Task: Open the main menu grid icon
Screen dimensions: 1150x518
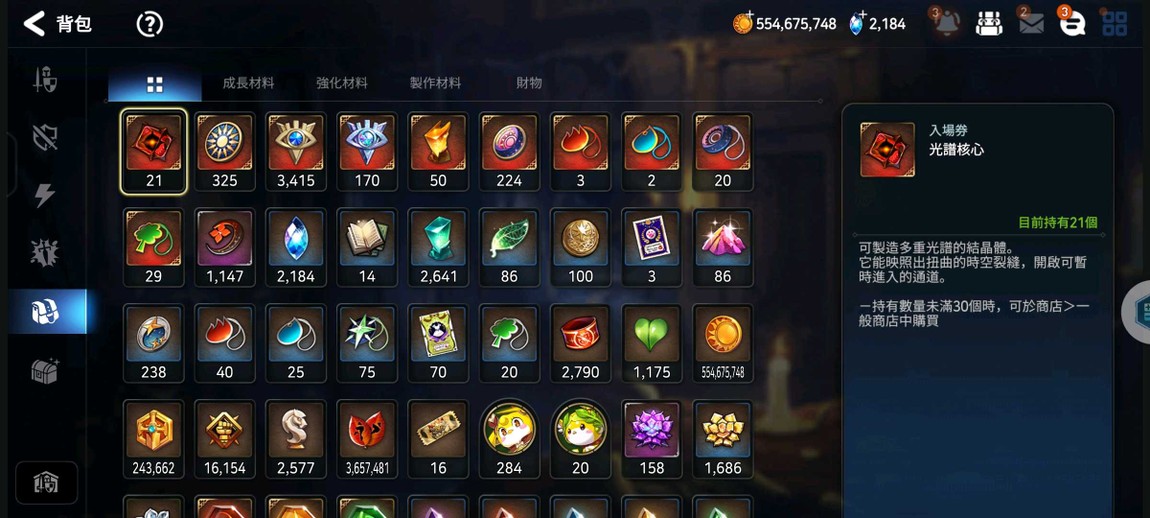Action: (x=1115, y=23)
